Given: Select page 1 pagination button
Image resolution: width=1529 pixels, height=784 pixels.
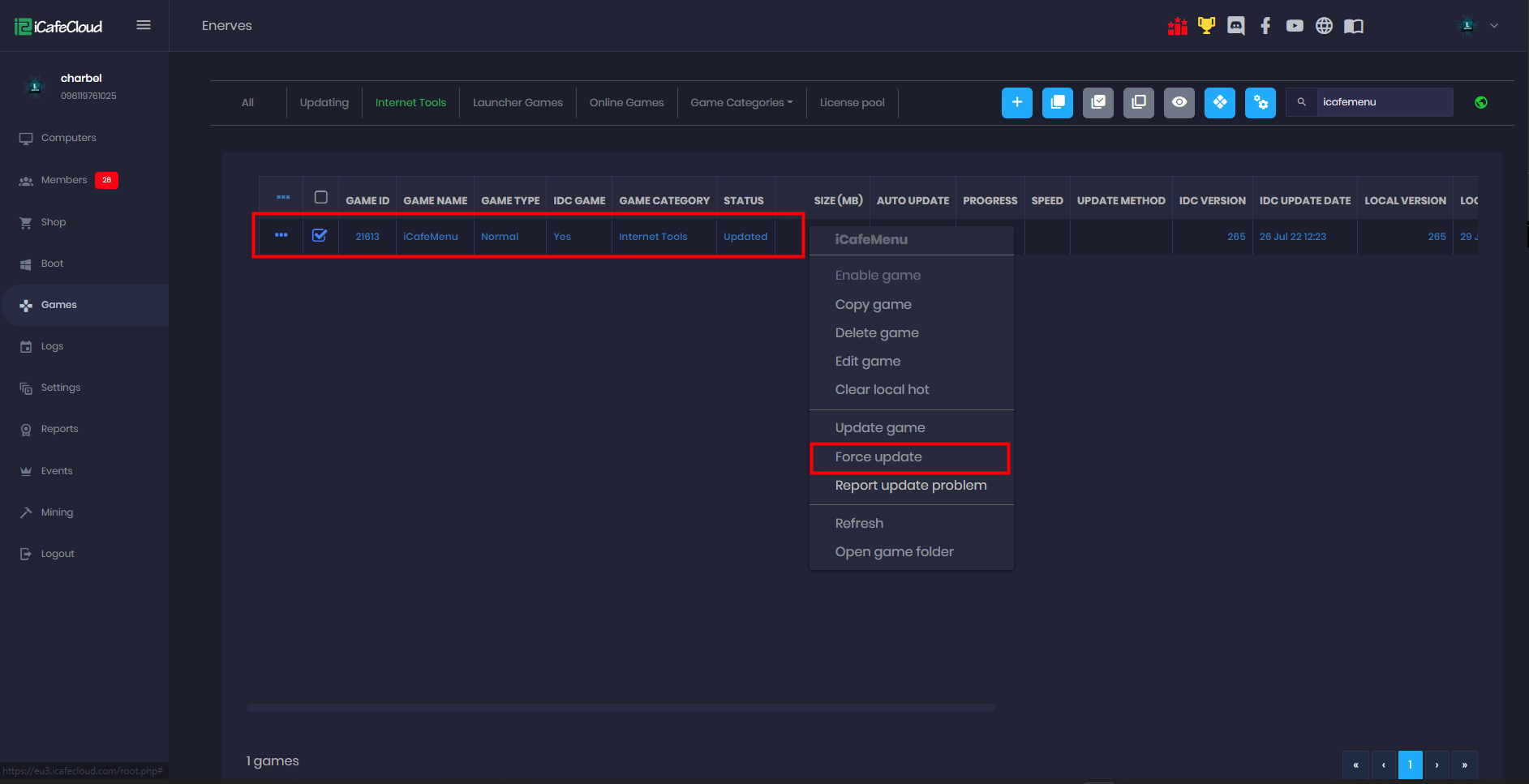Looking at the screenshot, I should click(1411, 765).
